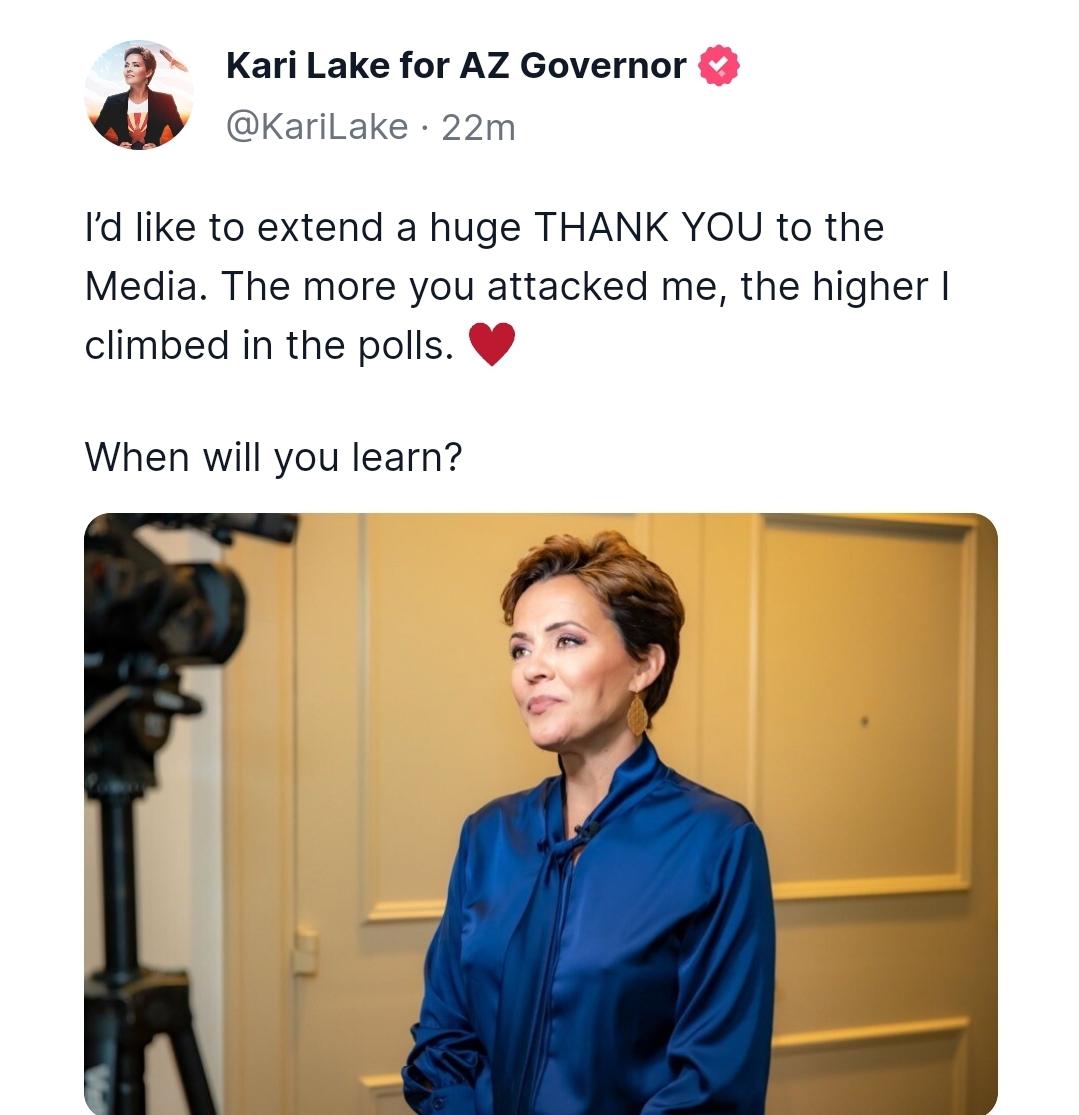Image resolution: width=1079 pixels, height=1115 pixels.
Task: Click the "climbed in the polls." text
Action: [x=270, y=345]
